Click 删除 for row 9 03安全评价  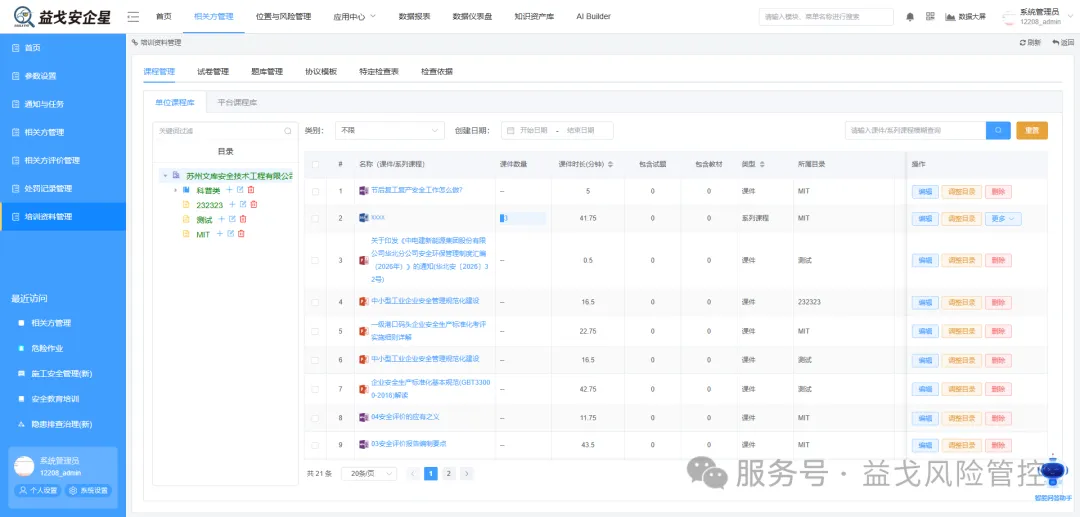click(998, 445)
